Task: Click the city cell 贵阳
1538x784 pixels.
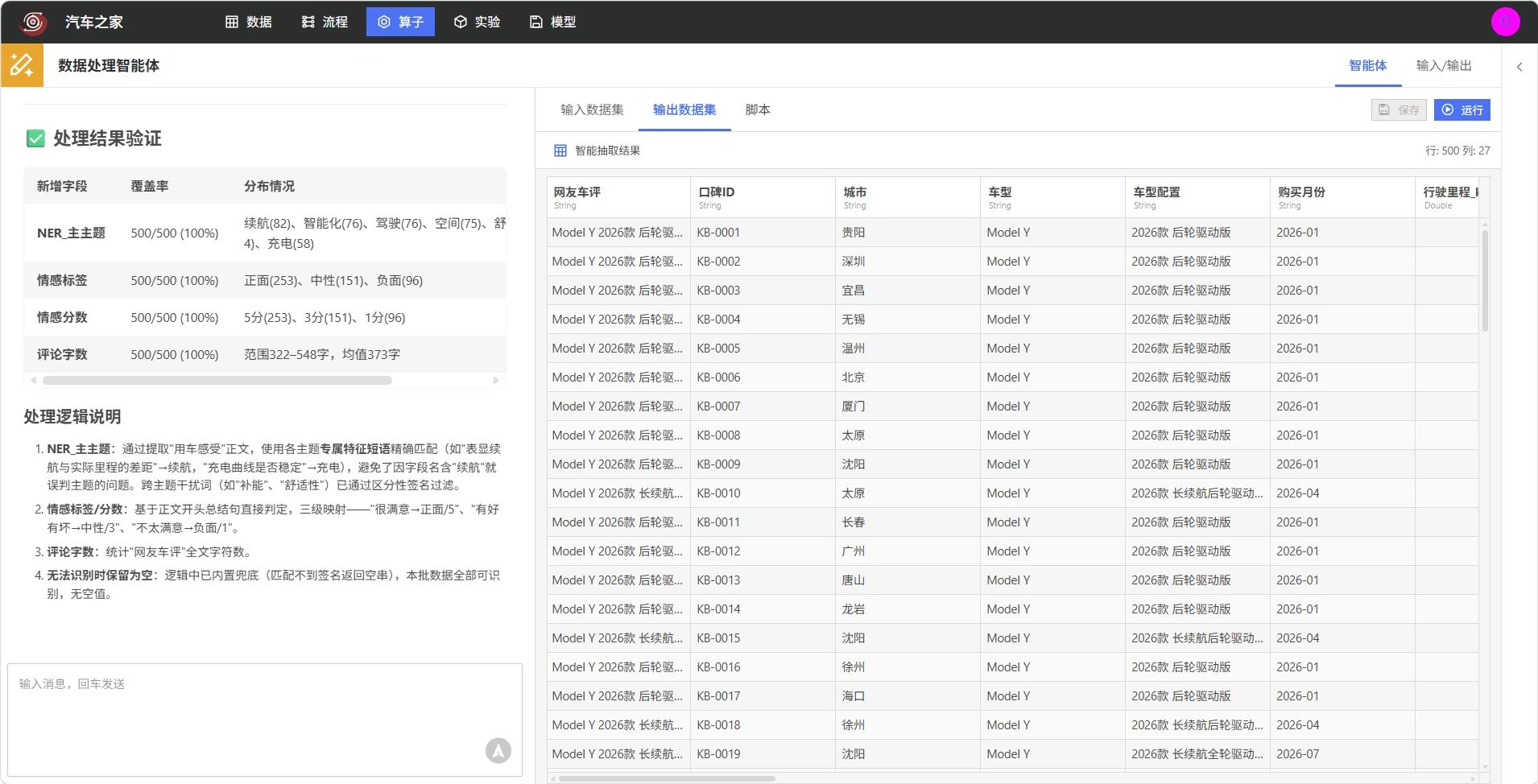Action: pos(908,233)
